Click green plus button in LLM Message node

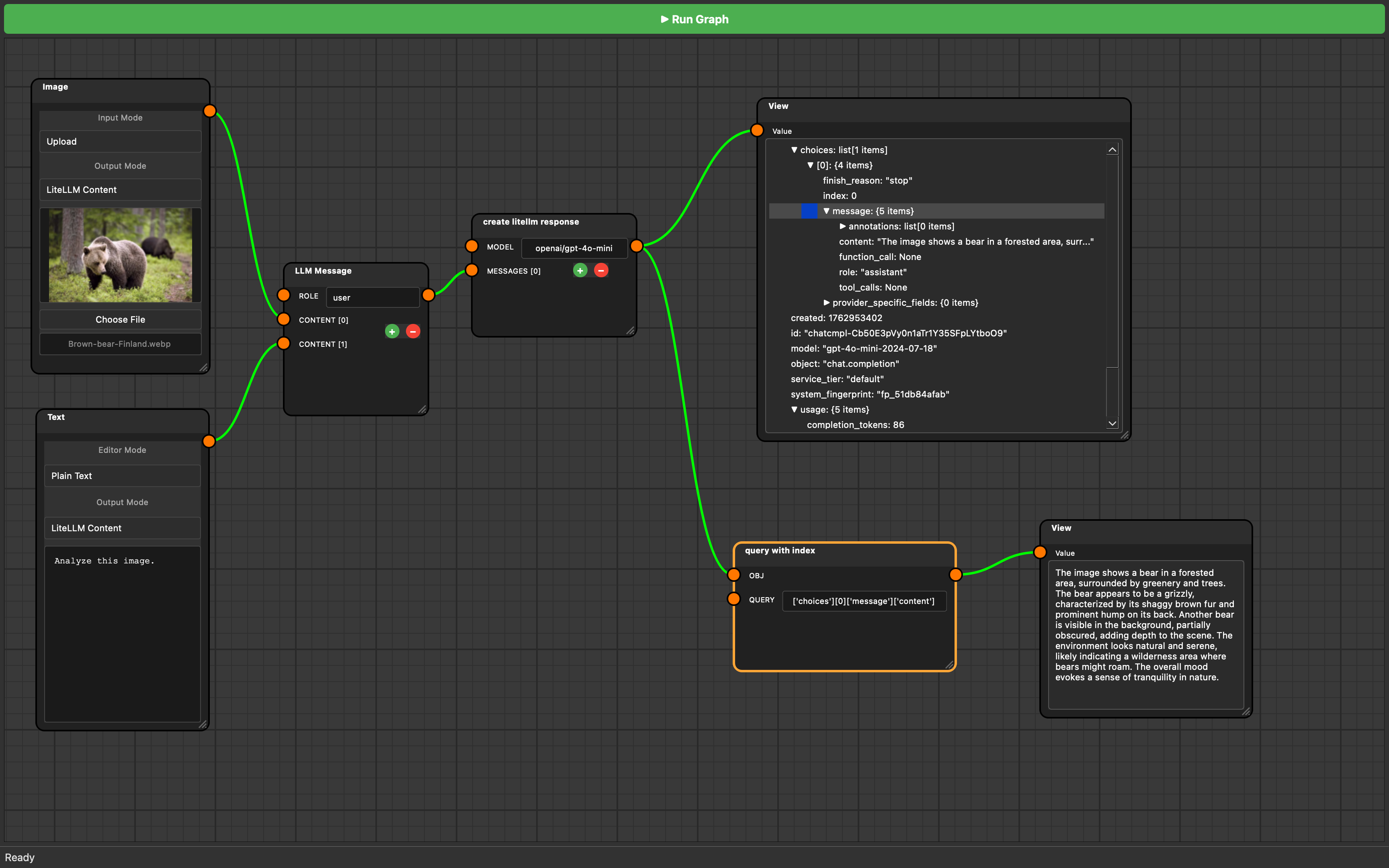pos(392,331)
